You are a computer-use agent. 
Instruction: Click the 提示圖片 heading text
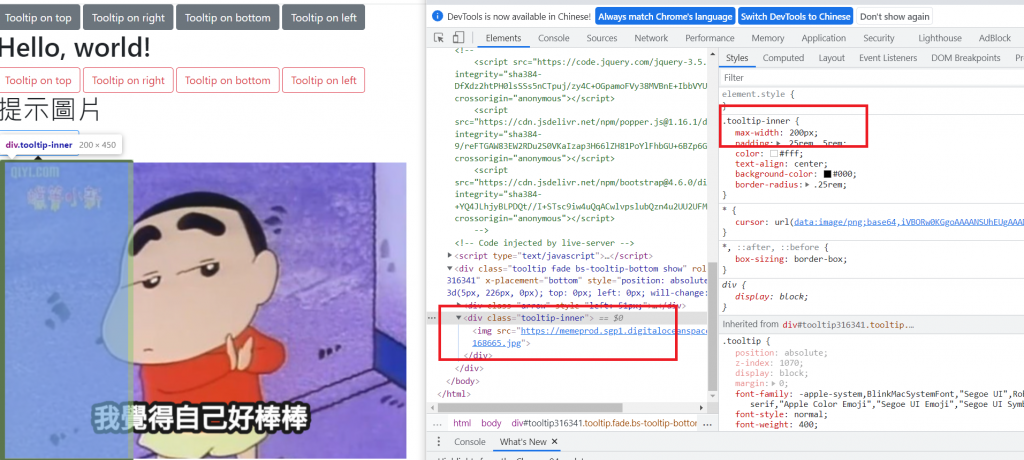point(50,109)
